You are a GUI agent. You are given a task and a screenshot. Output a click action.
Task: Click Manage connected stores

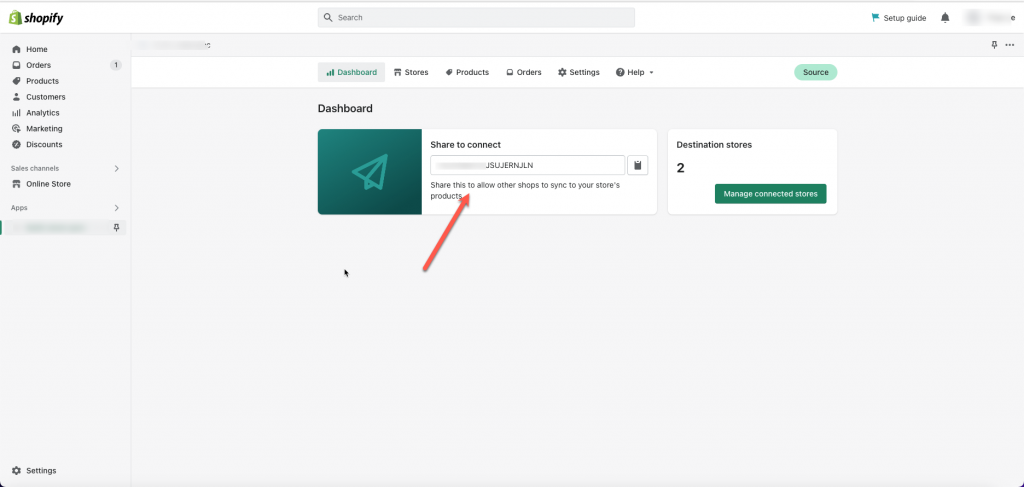[x=771, y=194]
